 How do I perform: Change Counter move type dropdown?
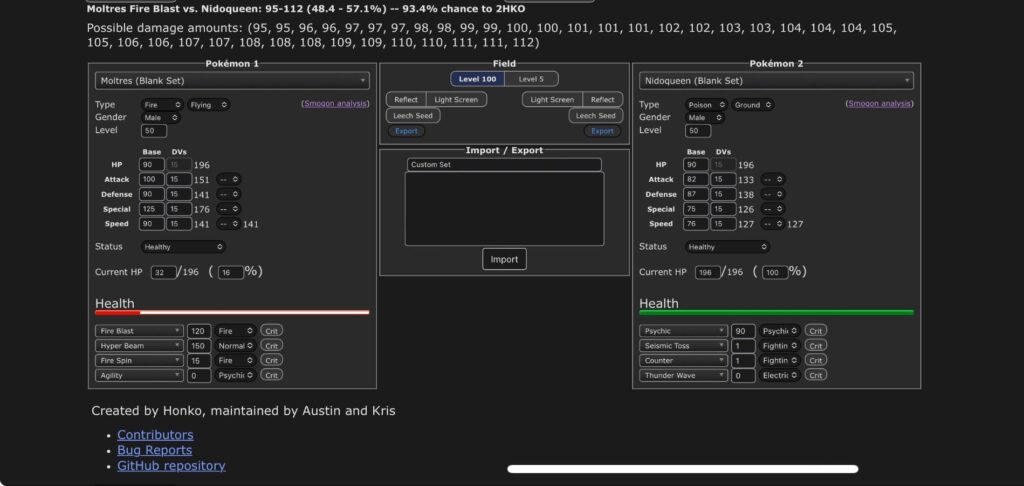tap(779, 361)
